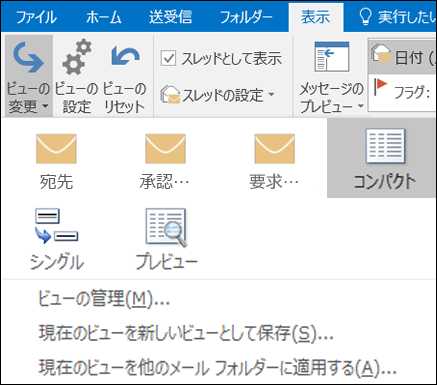Select the 表示 ribbon tab

[x=316, y=17]
